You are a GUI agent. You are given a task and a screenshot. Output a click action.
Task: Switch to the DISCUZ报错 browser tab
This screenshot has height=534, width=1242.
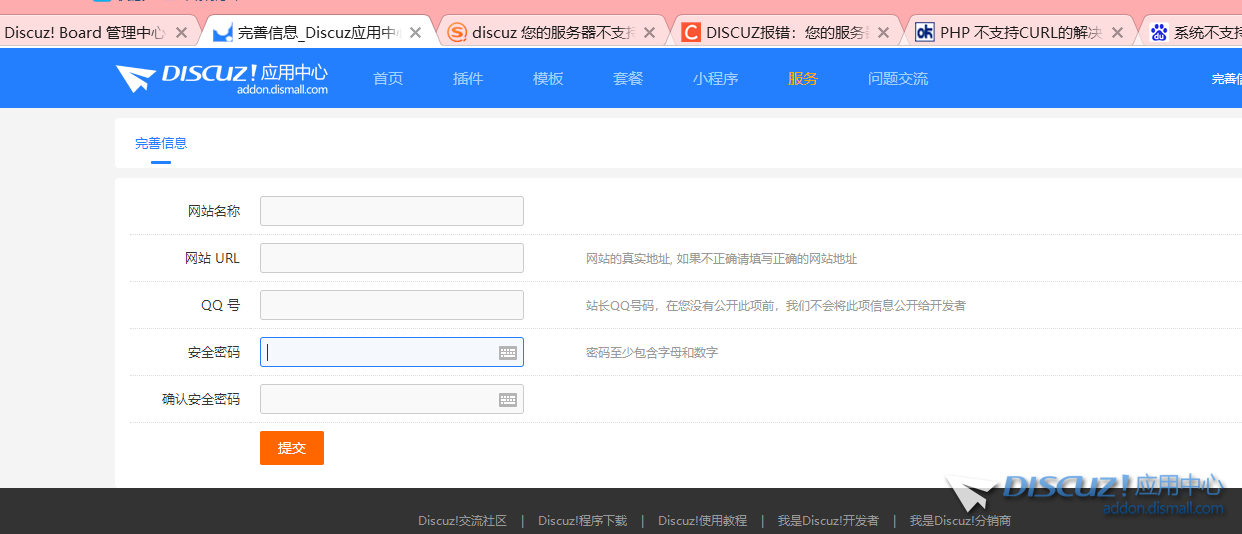point(770,32)
